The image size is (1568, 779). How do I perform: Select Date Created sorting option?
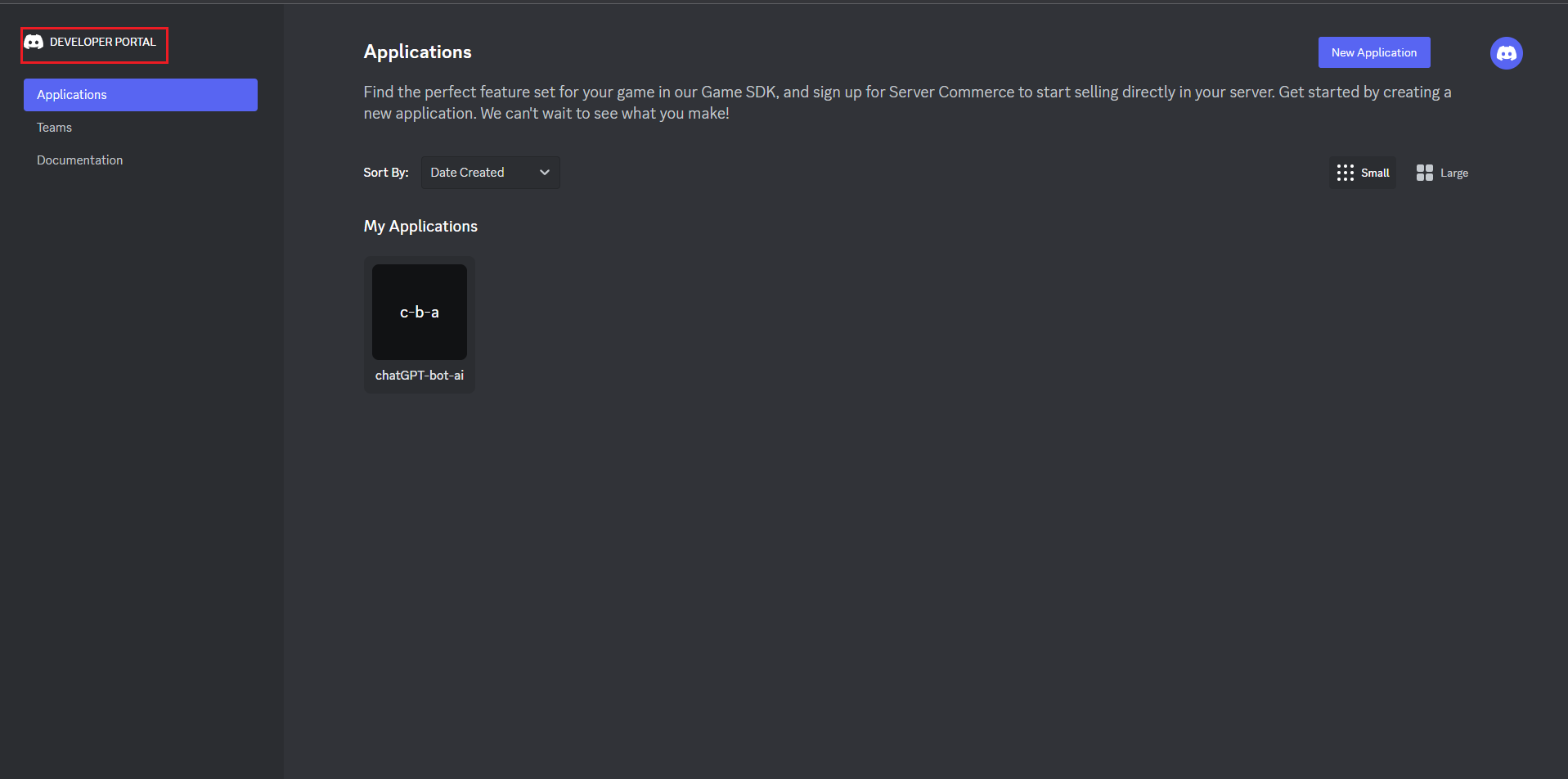pos(468,172)
